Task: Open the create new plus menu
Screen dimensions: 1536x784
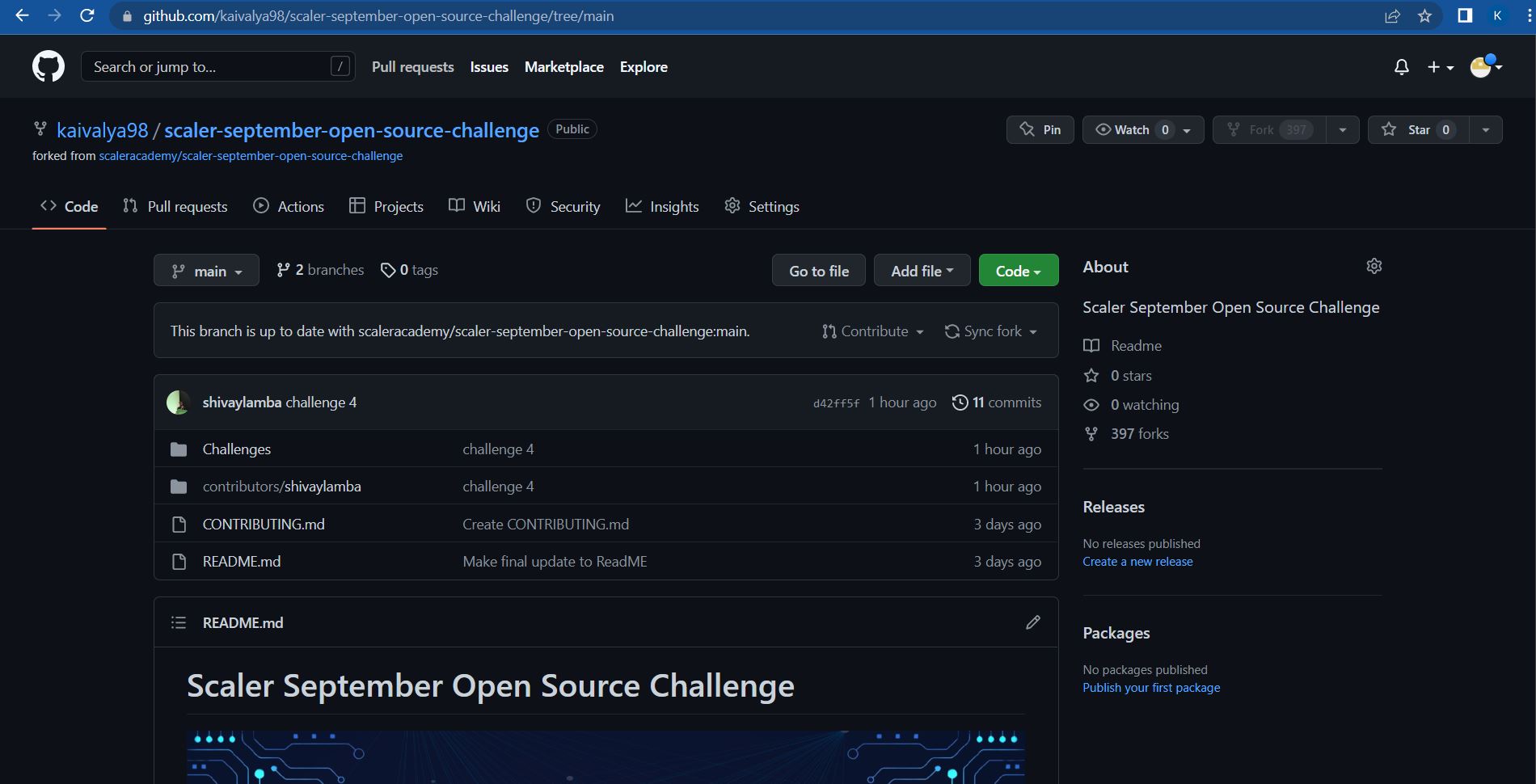Action: (1441, 67)
